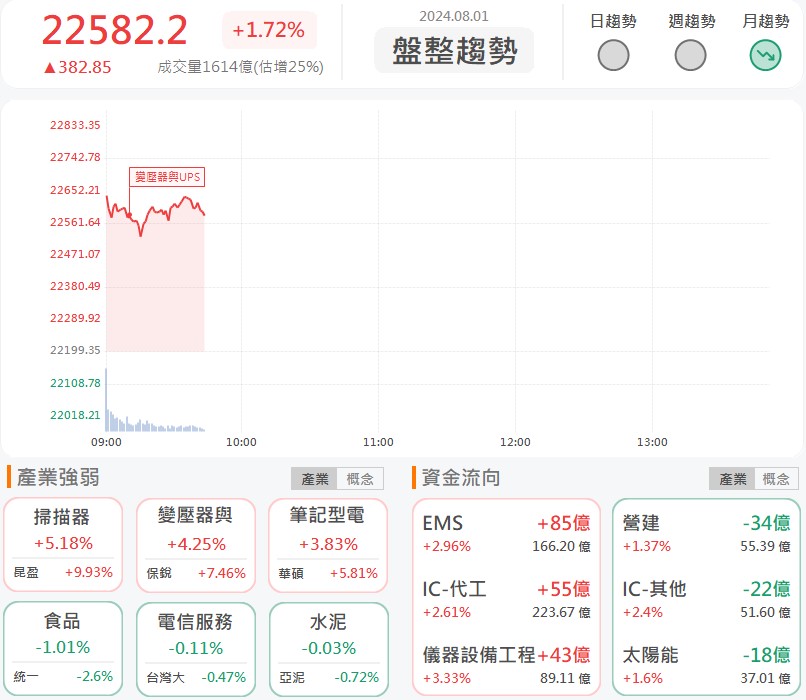
Task: Click the ▲382.85 point change
Action: 77,67
